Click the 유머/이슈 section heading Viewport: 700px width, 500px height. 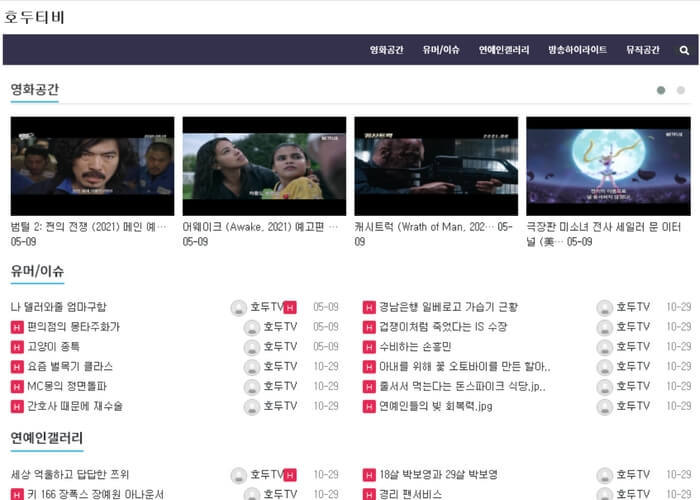tap(37, 271)
